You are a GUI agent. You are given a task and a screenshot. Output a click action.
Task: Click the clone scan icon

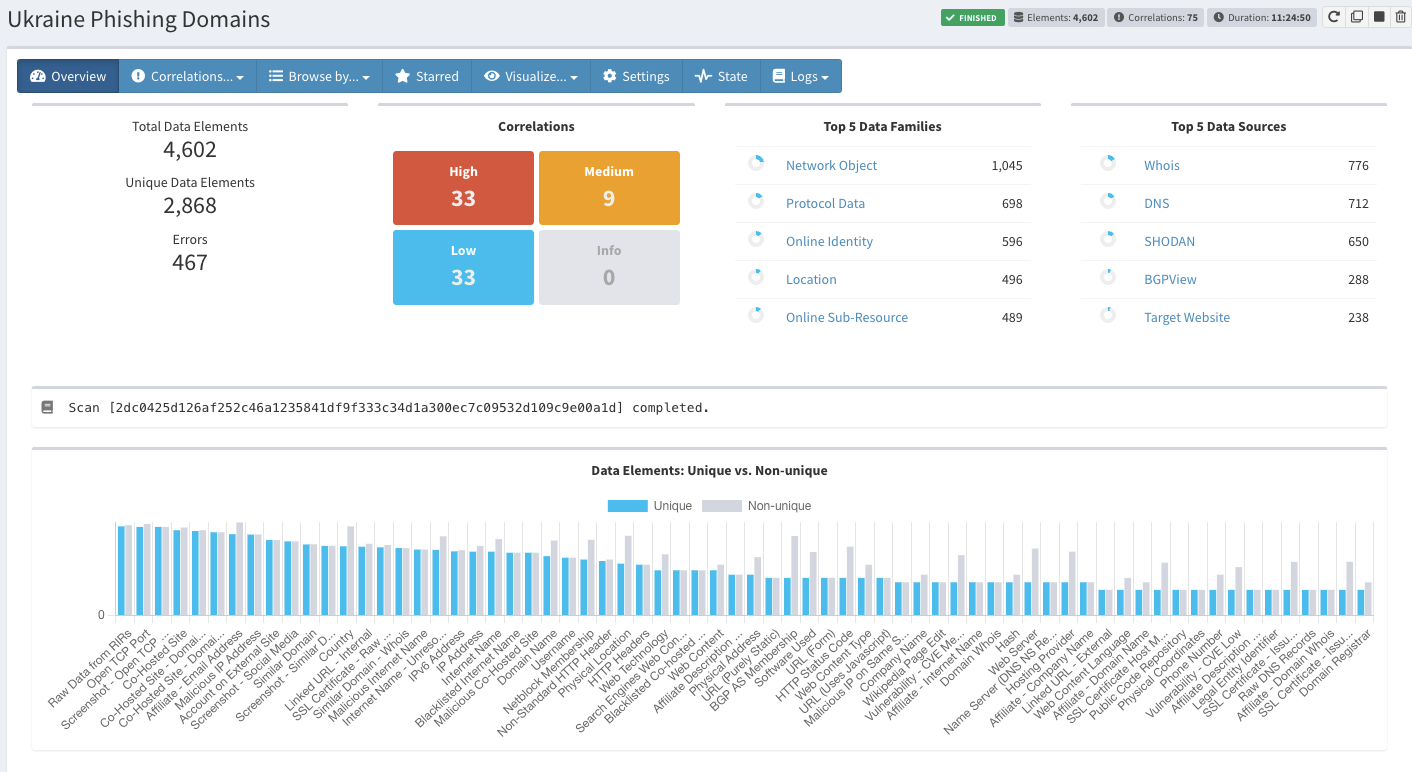tap(1356, 17)
